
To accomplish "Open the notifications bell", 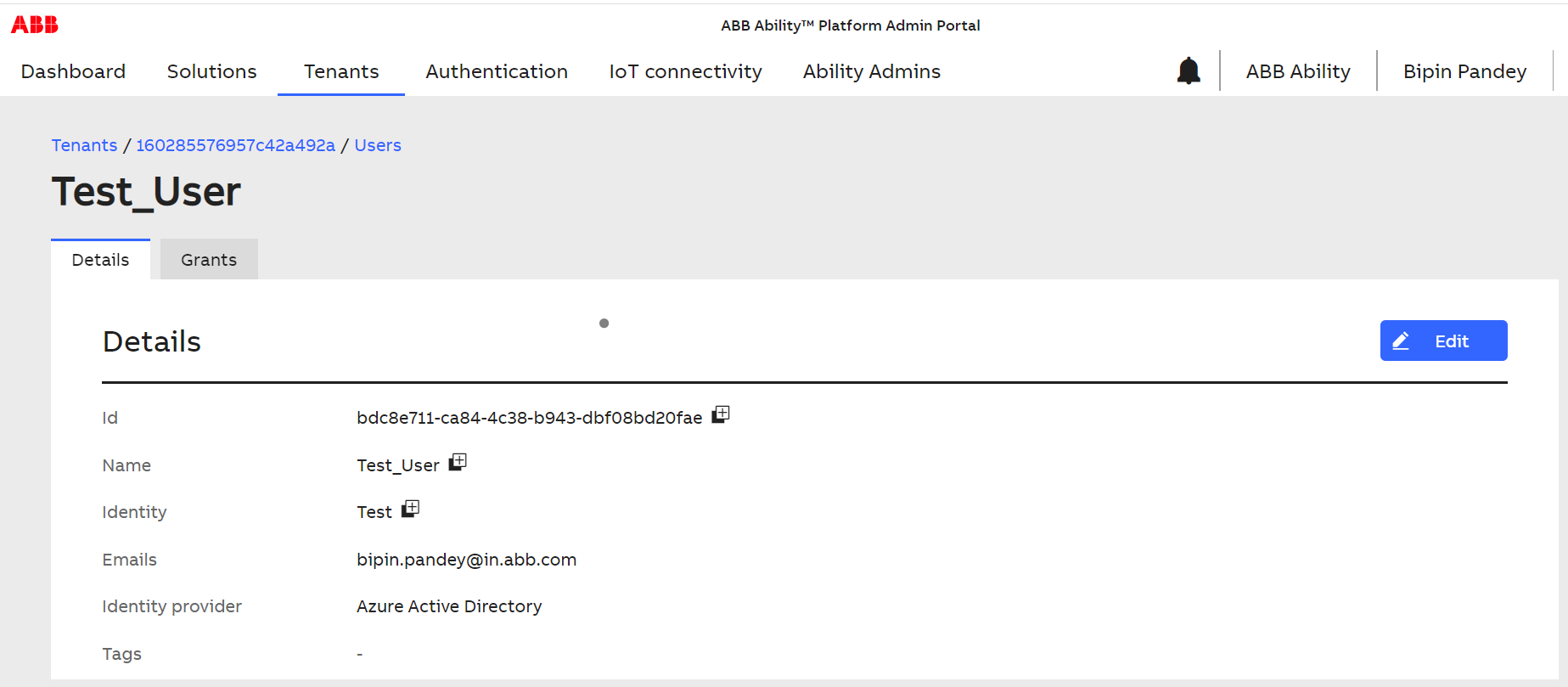I will 1189,70.
